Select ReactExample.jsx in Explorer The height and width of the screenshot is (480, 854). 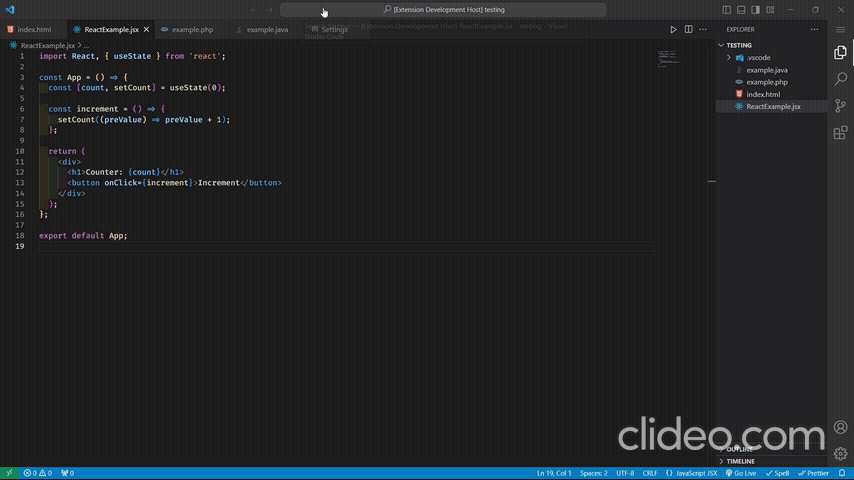coord(771,106)
